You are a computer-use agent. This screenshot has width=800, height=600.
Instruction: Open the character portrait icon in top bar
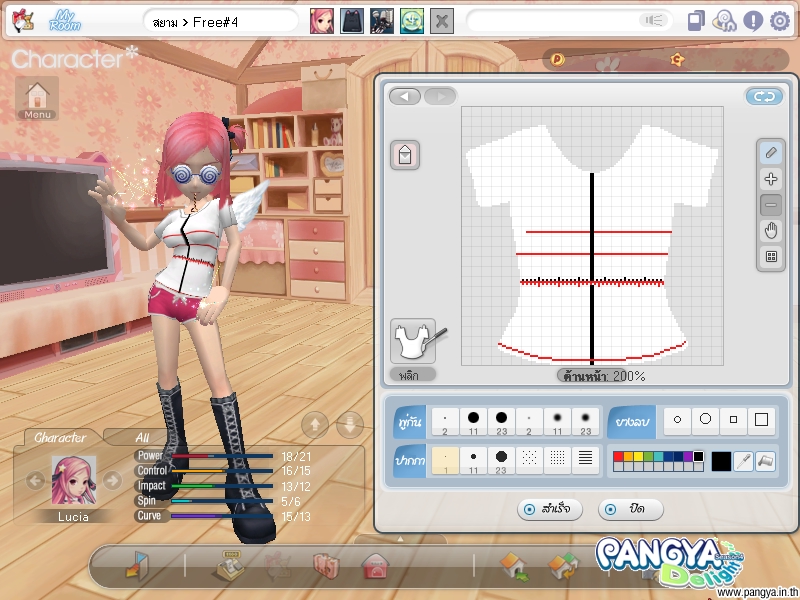click(x=322, y=21)
